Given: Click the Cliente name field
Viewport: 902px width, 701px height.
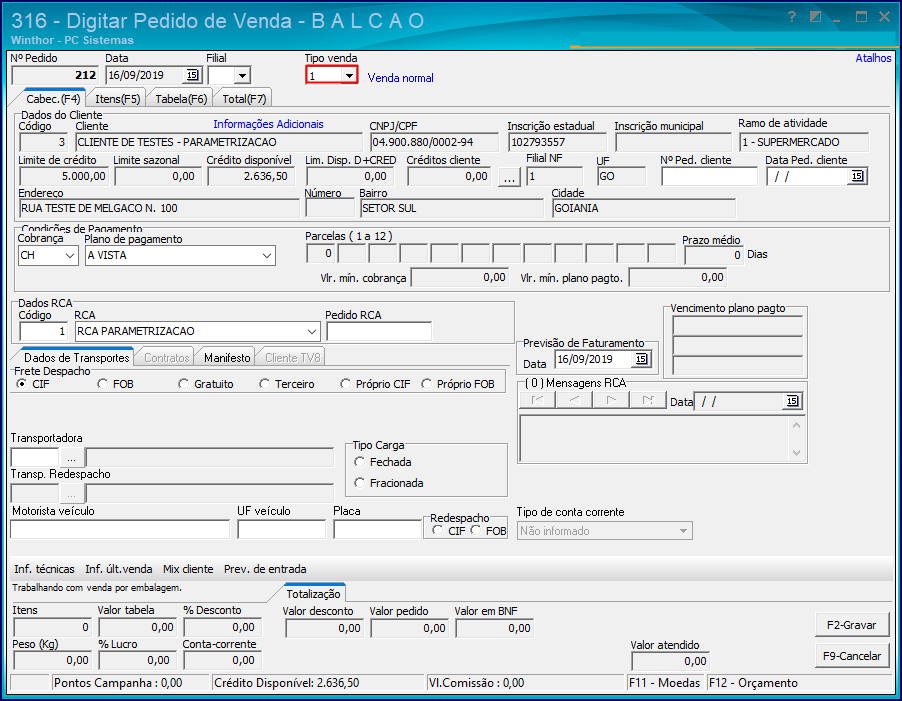Looking at the screenshot, I should coord(219,142).
